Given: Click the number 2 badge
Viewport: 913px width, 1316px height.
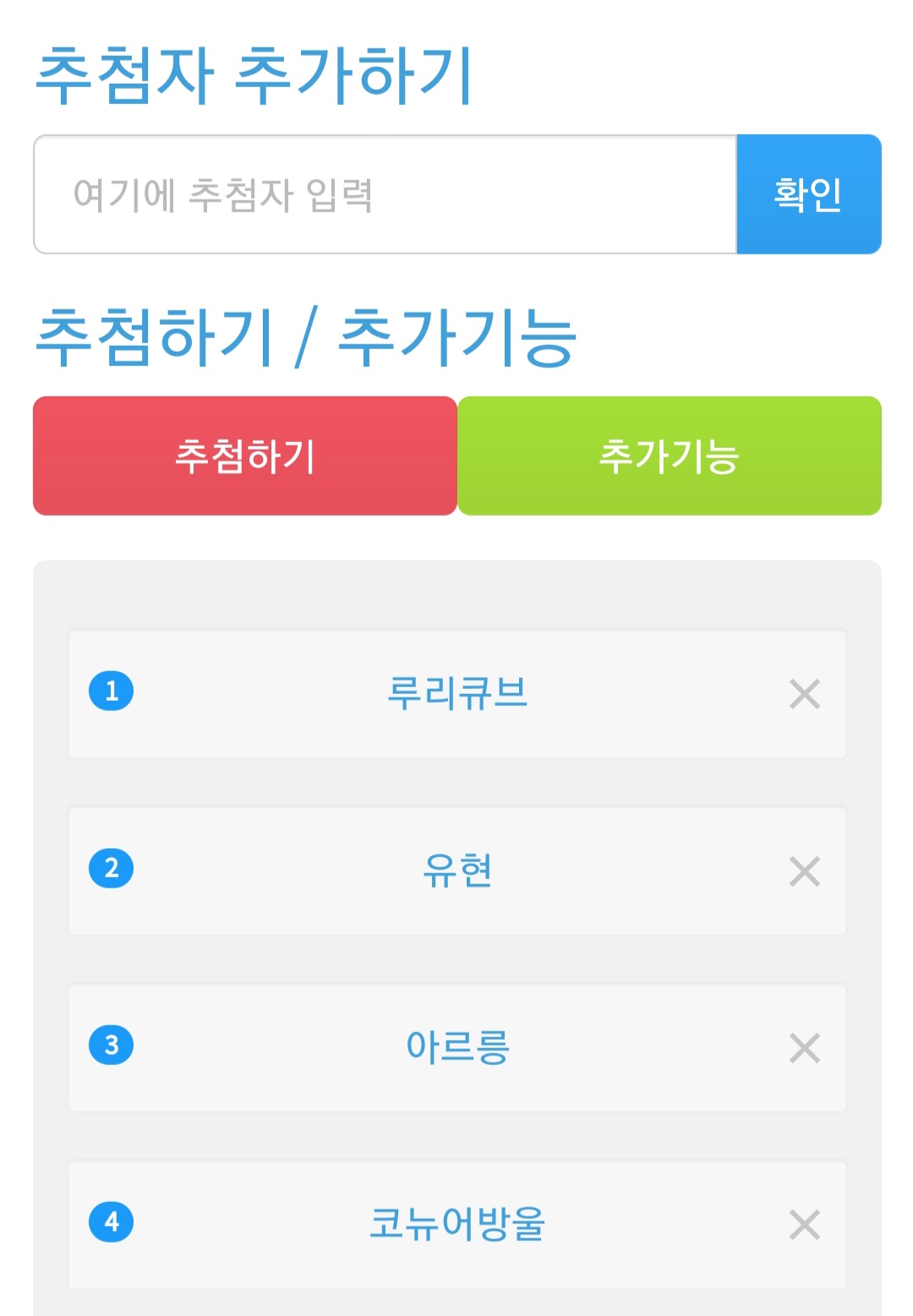Looking at the screenshot, I should (x=112, y=868).
